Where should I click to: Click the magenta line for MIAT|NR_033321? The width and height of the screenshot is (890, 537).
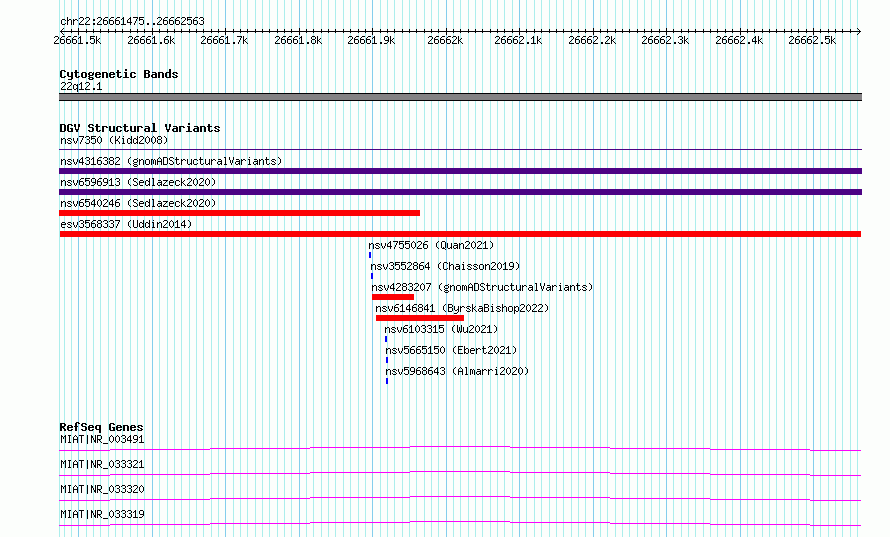coord(460,473)
